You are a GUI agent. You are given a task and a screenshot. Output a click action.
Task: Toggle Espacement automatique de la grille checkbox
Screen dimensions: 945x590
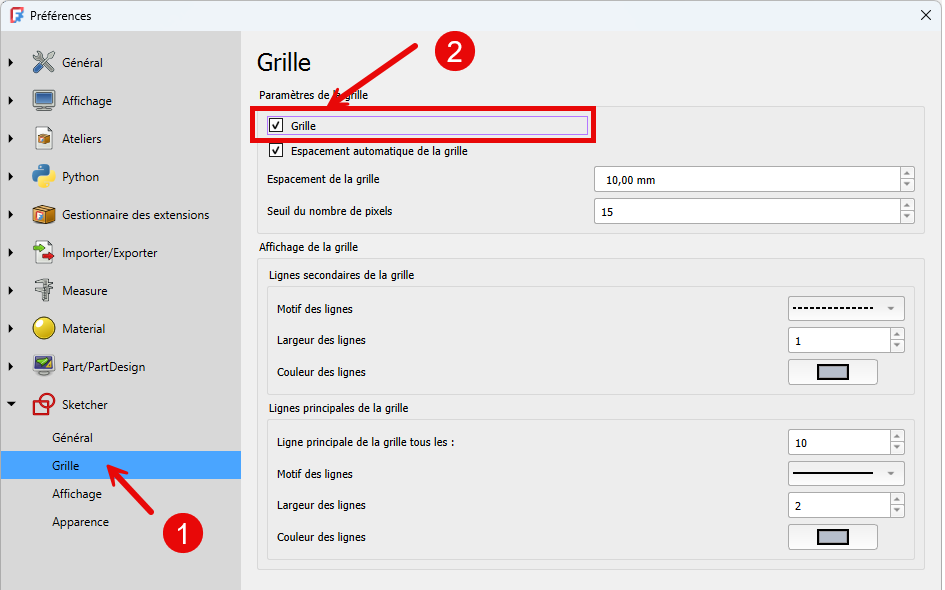(x=276, y=151)
